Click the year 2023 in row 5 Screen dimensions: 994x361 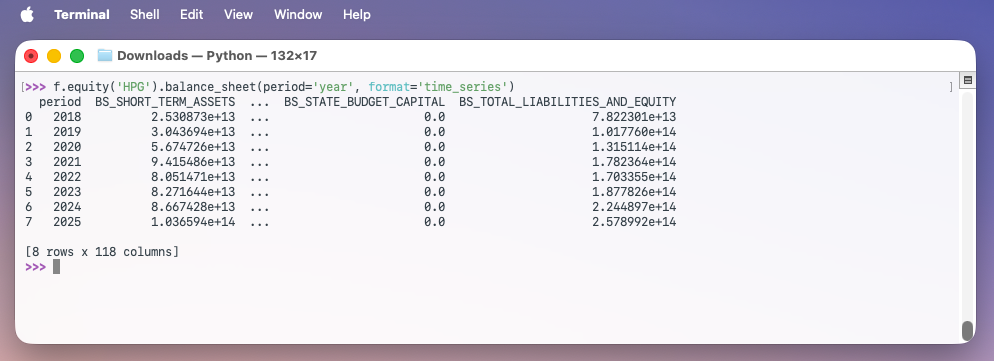67,192
